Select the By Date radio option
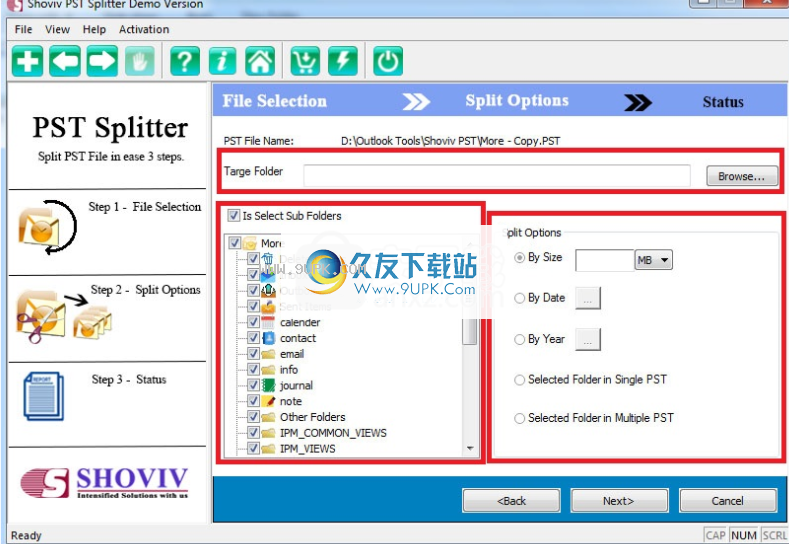This screenshot has width=789, height=544. coord(519,298)
